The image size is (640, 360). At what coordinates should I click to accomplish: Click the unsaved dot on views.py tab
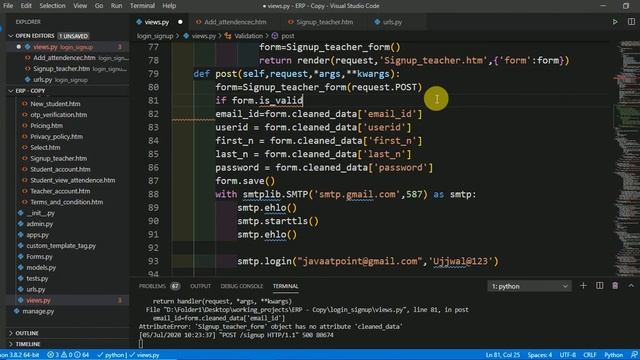tap(180, 22)
